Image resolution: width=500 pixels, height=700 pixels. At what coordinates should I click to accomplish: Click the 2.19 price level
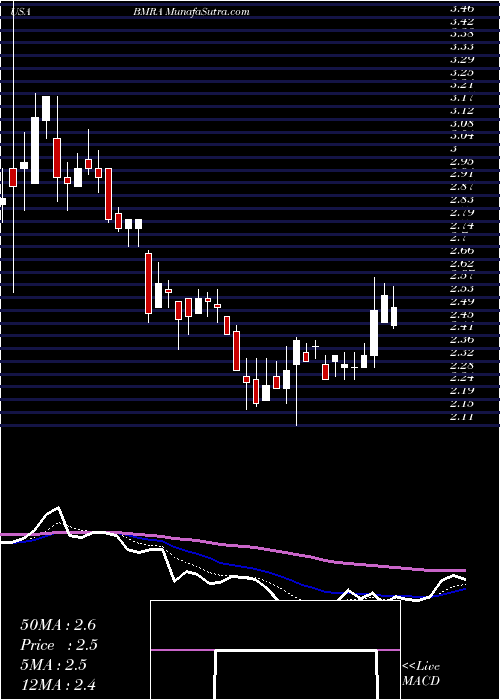point(461,391)
